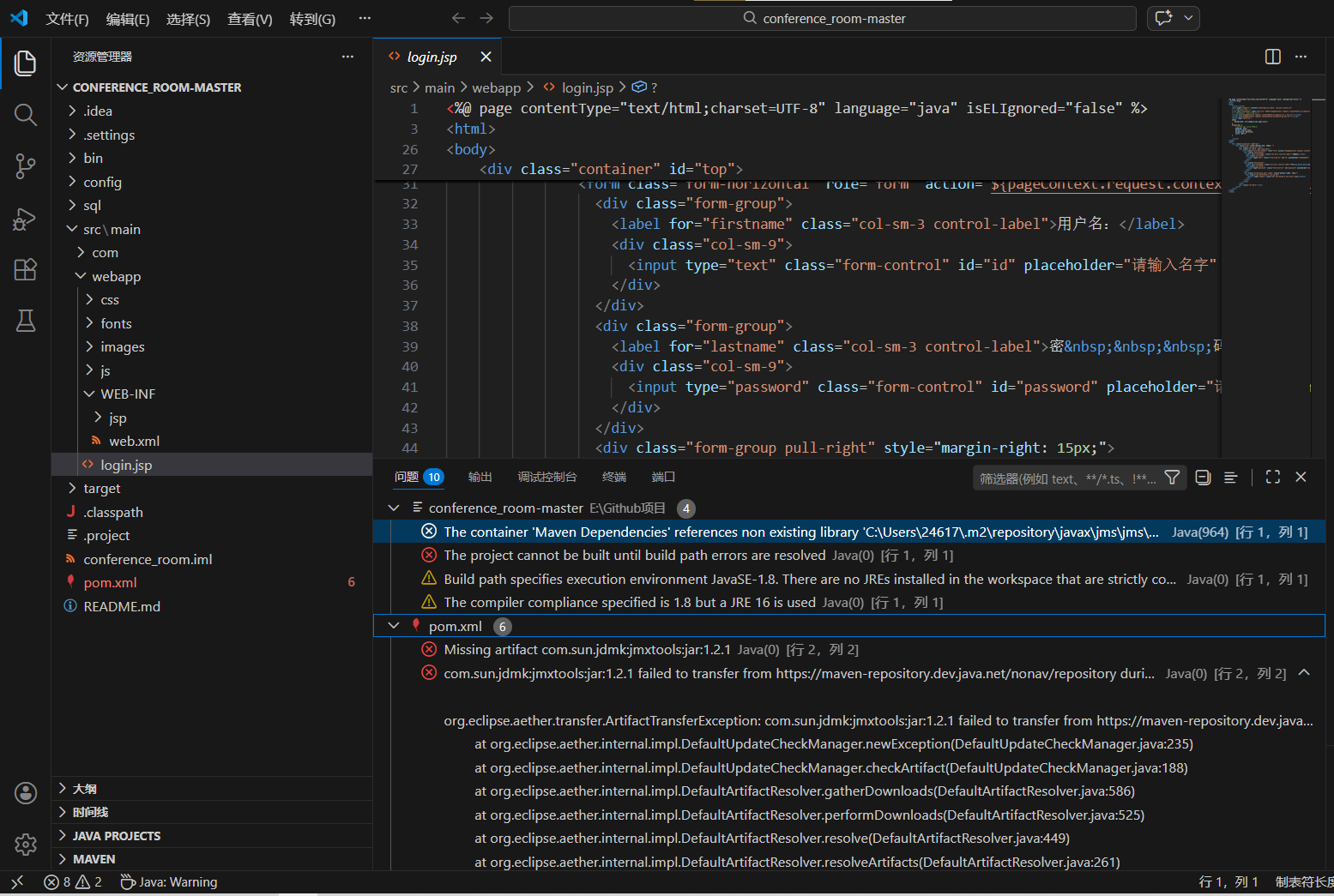Click the problems filter text input
Image resolution: width=1334 pixels, height=896 pixels.
pyautogui.click(x=1068, y=478)
